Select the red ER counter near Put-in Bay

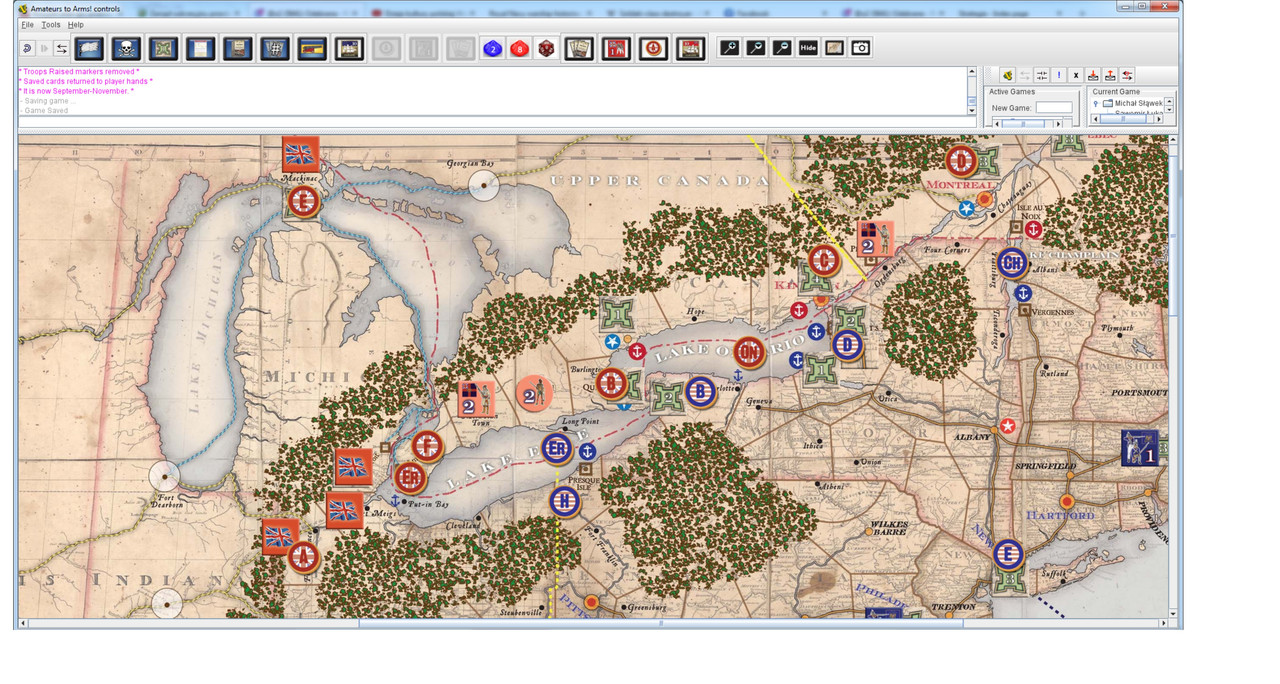pyautogui.click(x=409, y=478)
